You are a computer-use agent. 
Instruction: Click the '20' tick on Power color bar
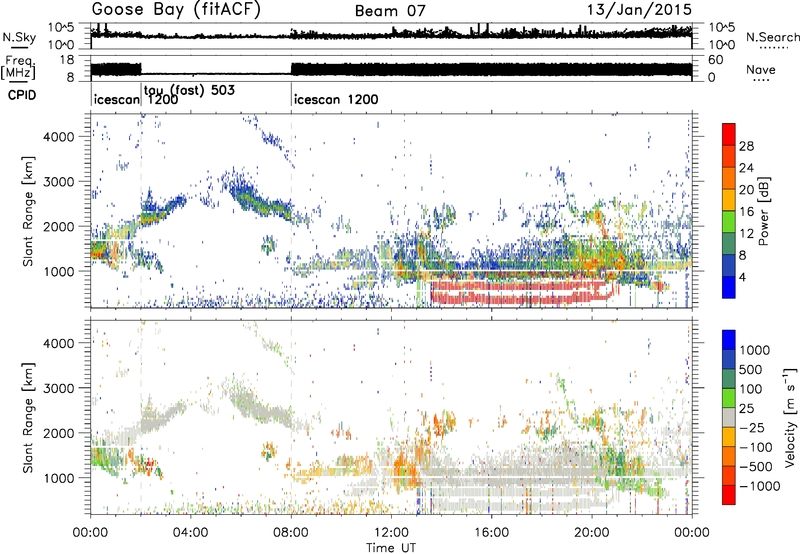pos(746,190)
